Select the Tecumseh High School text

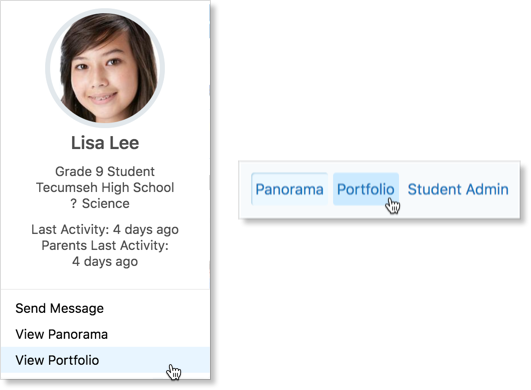point(105,188)
